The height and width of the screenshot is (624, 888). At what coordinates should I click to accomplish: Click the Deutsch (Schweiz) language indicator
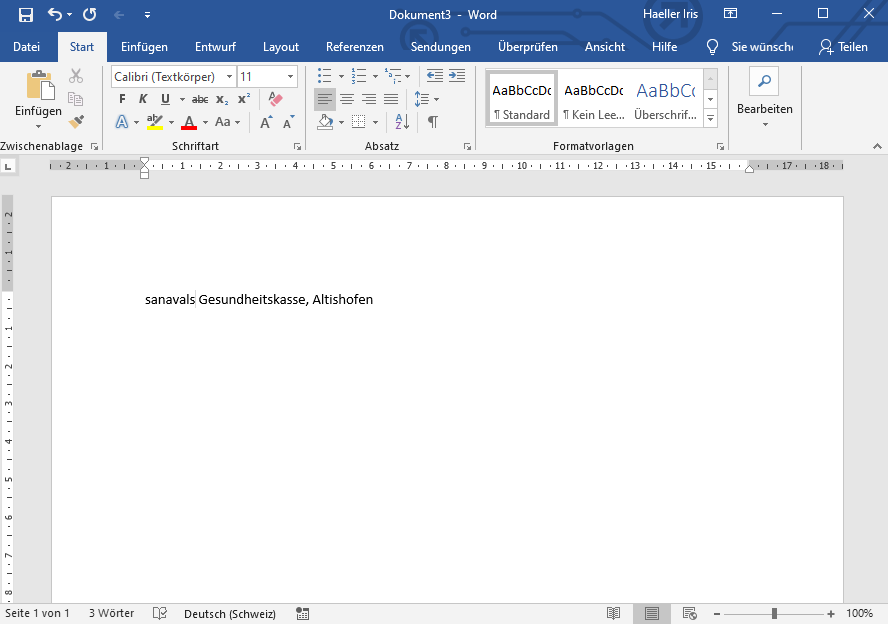pyautogui.click(x=230, y=613)
